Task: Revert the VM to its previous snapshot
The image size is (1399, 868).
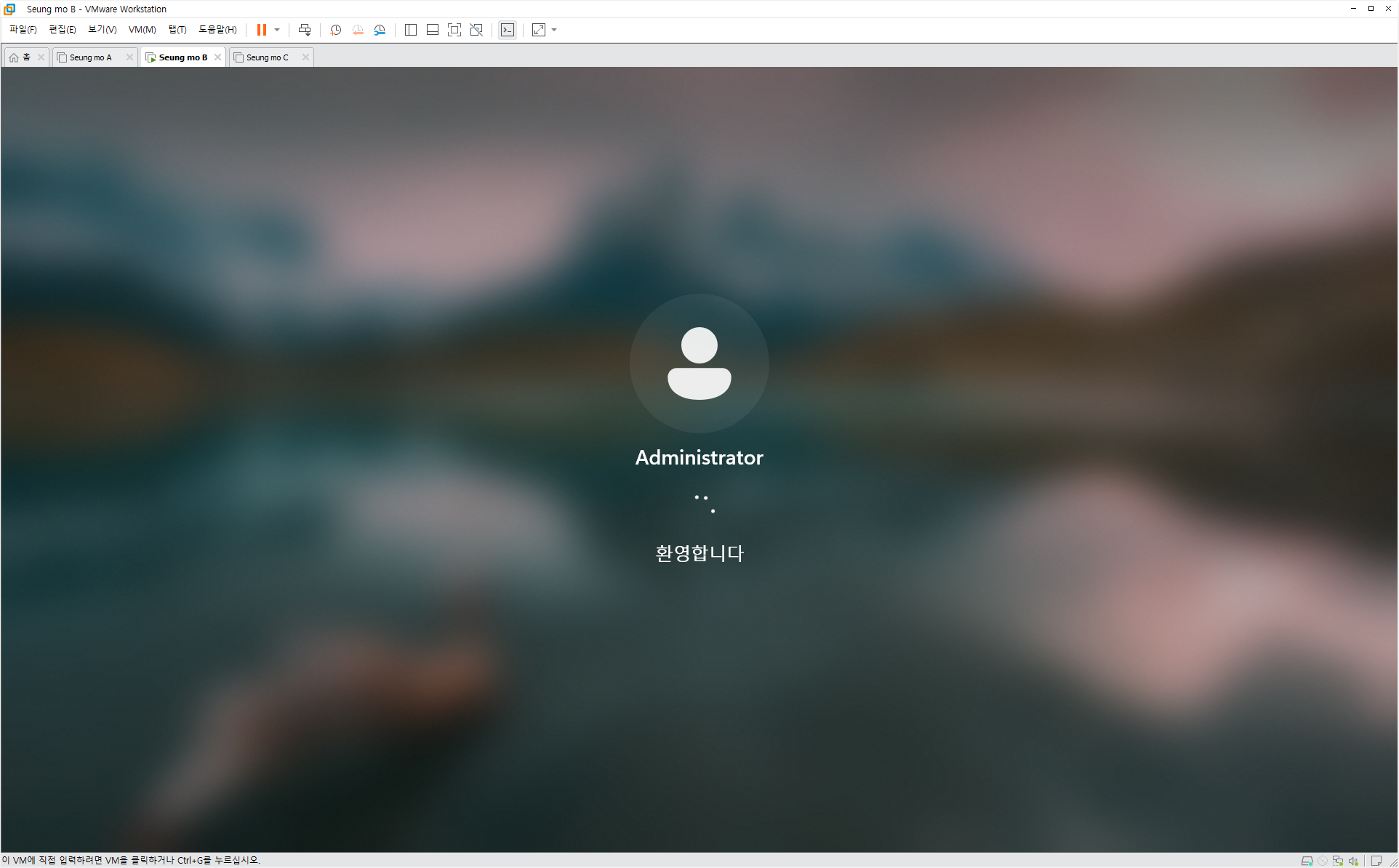Action: tap(358, 30)
